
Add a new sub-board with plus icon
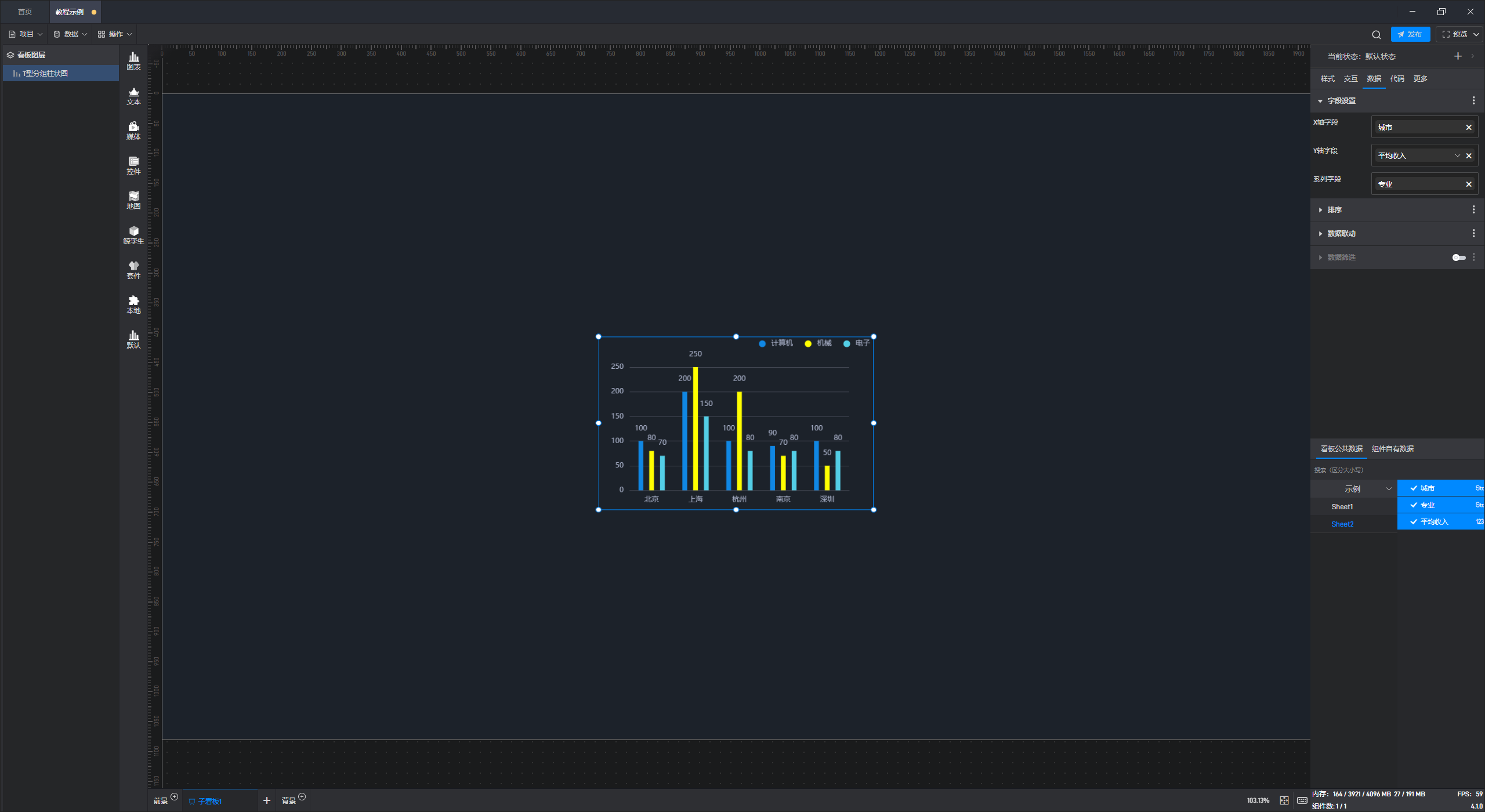click(267, 800)
